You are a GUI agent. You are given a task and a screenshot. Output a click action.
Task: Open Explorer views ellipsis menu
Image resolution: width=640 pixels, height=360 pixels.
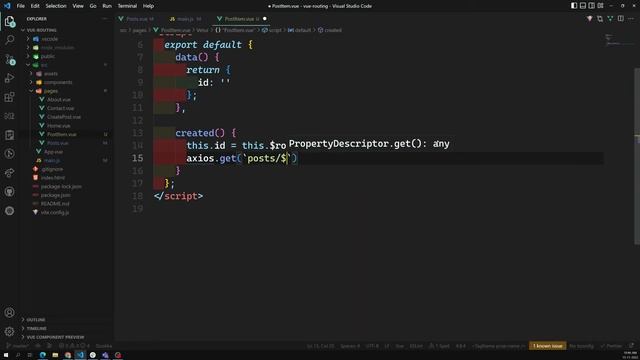[105, 19]
